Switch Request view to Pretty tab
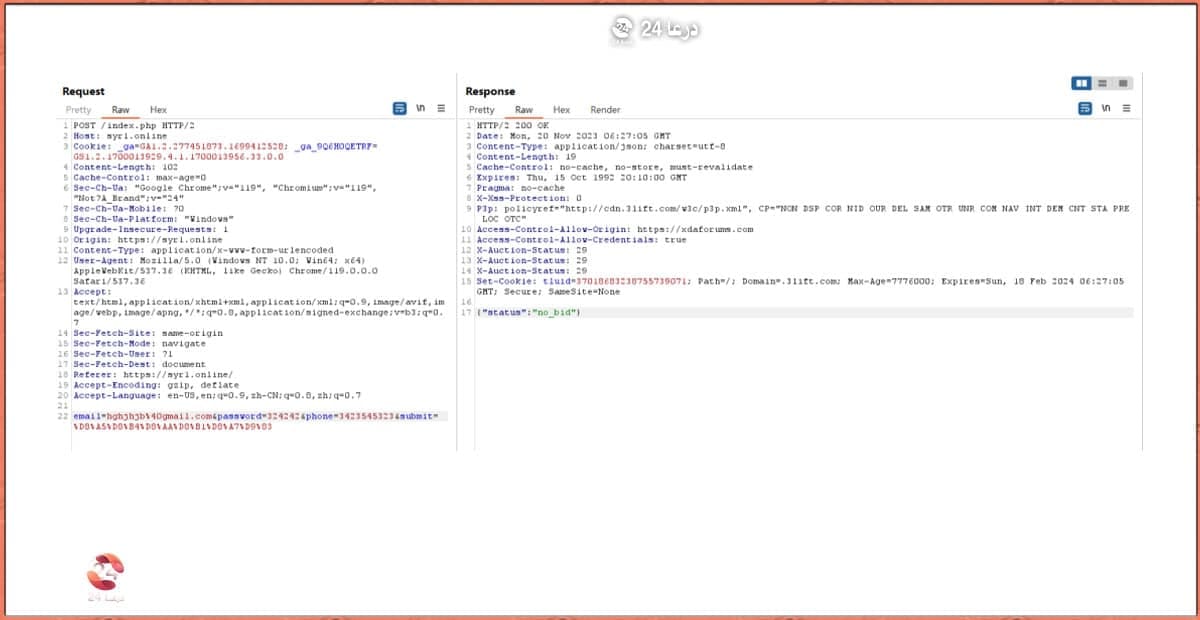Screen dimensions: 1200x620 [x=78, y=110]
